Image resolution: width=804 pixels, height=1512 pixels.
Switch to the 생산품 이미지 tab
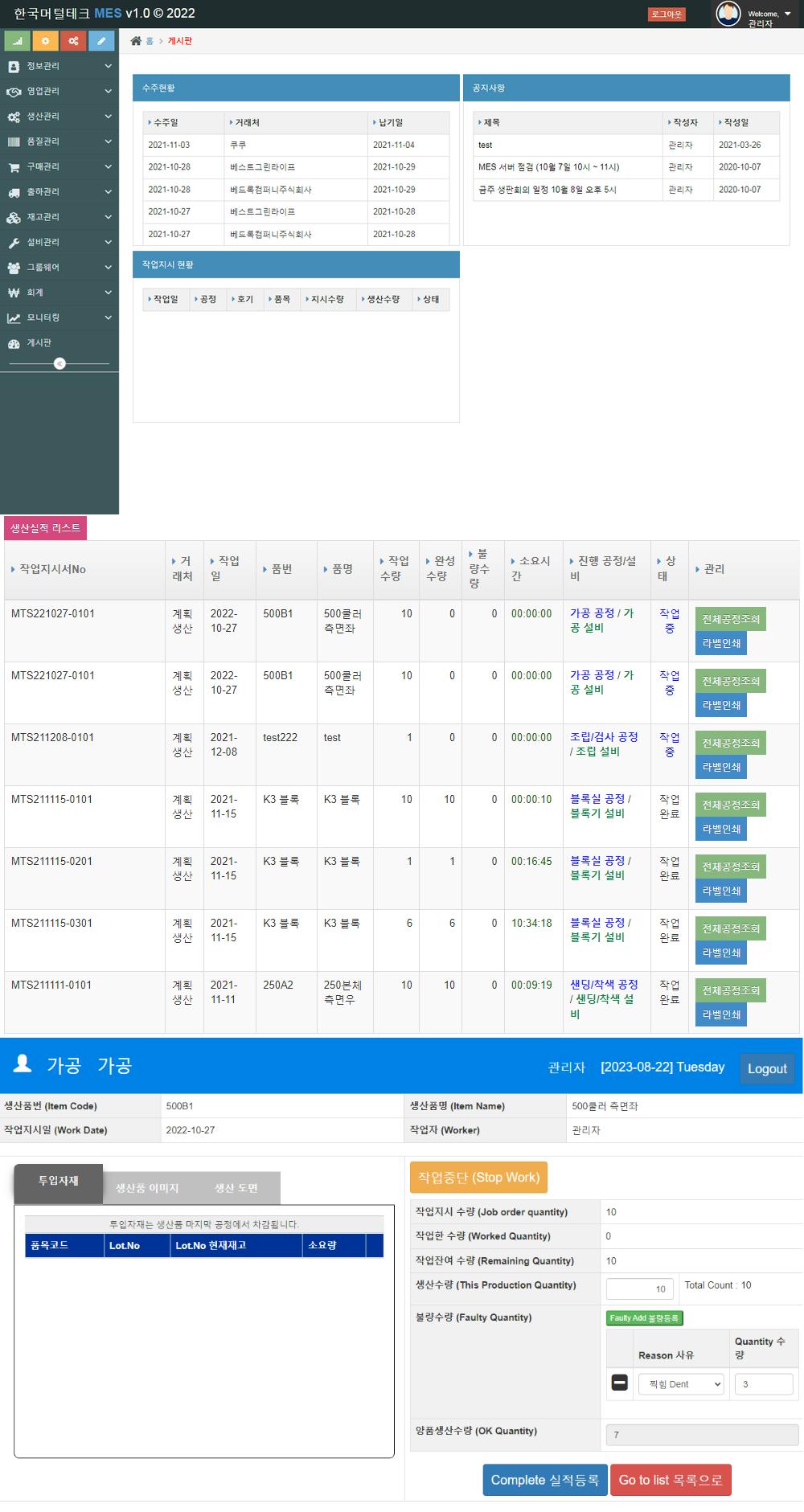(147, 1187)
